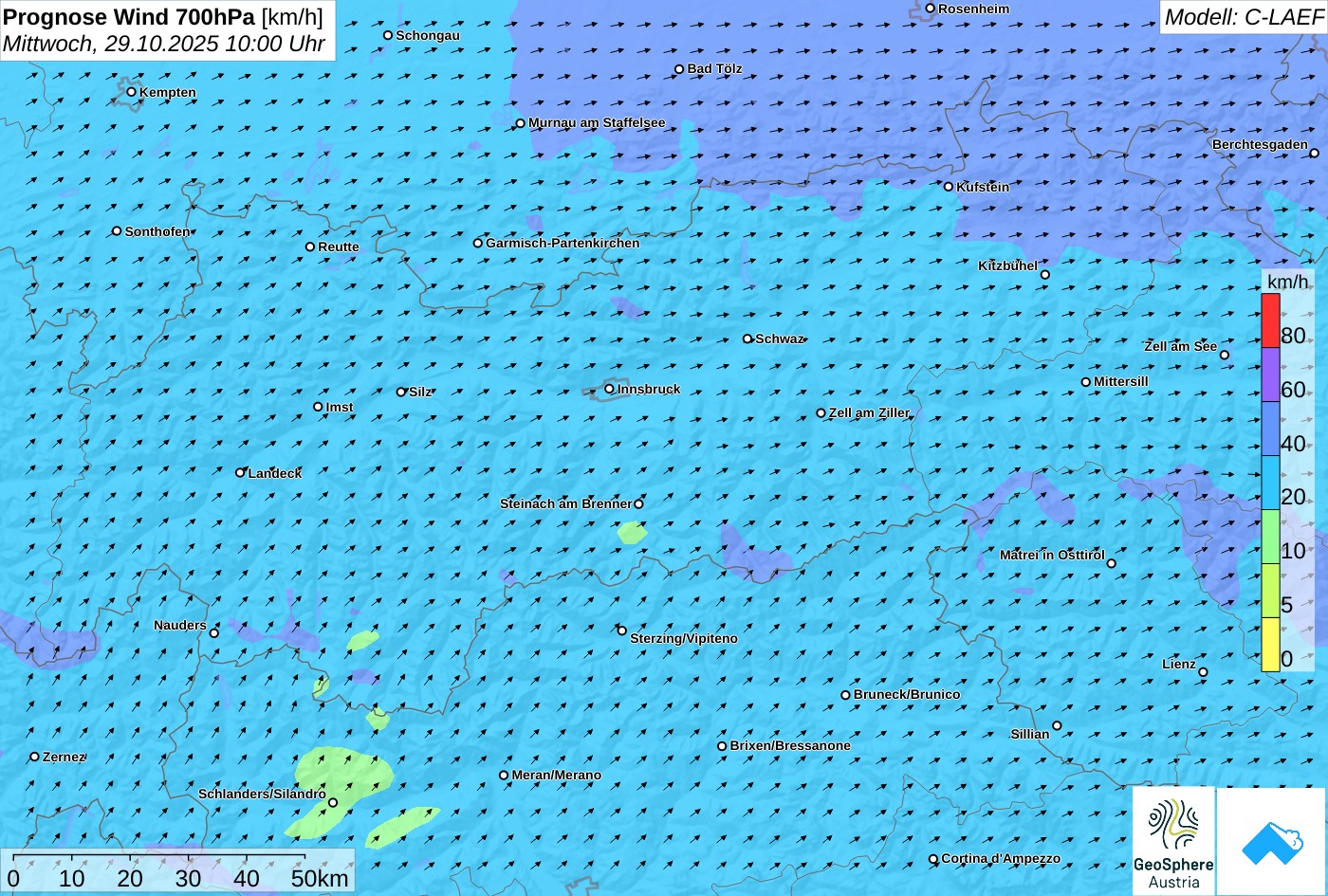
Task: Select the Zernez label
Action: point(65,757)
